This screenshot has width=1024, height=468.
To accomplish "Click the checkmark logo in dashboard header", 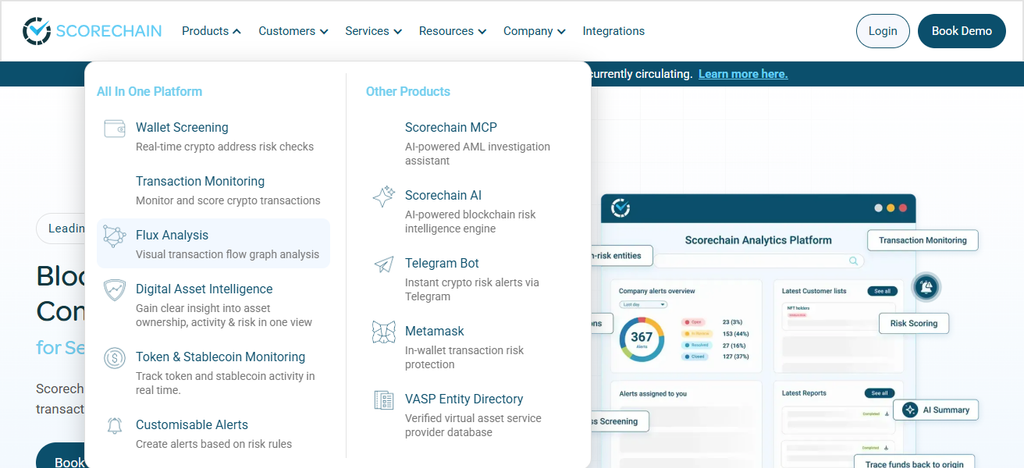I will 620,208.
